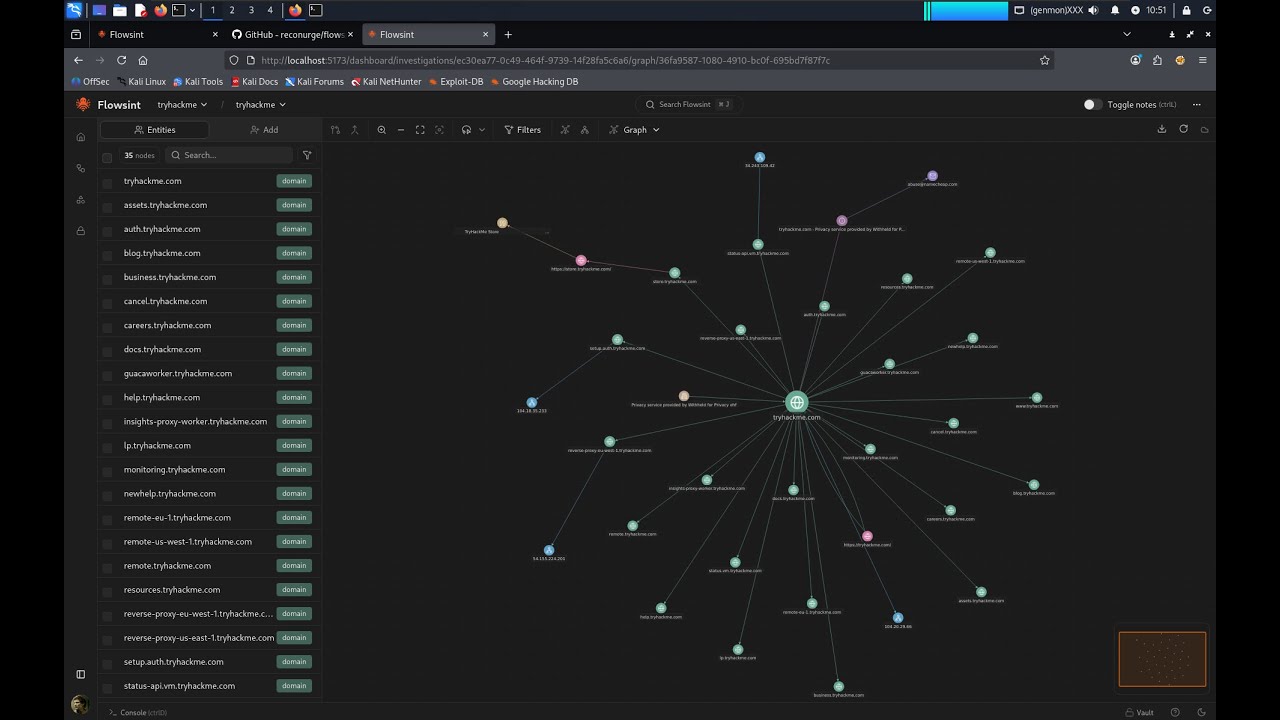This screenshot has width=1280, height=720.
Task: Switch to the first Flowsint browser tab
Action: [x=157, y=34]
